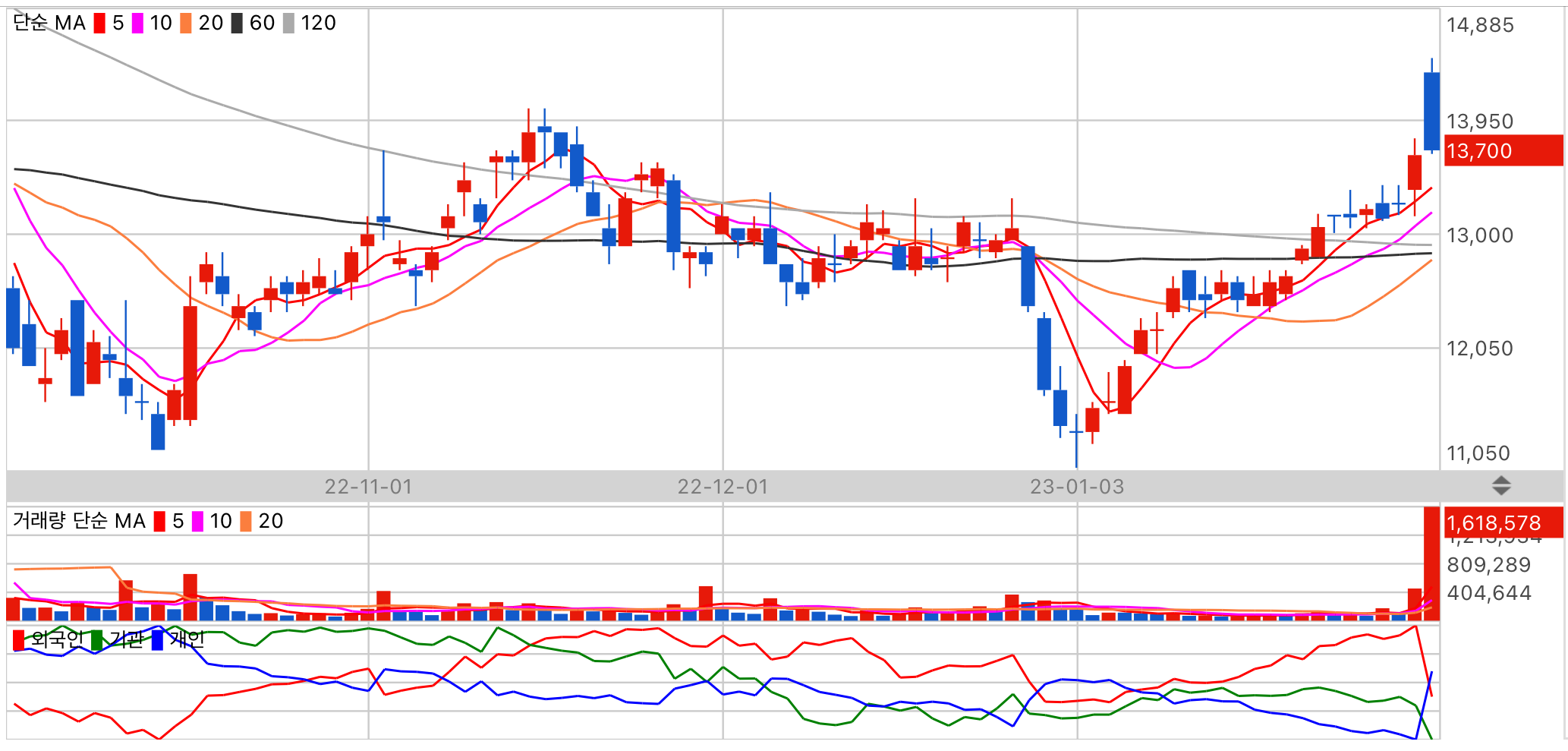Image resolution: width=1568 pixels, height=751 pixels.
Task: Click the '단순 MA' price legend label
Action: 49,24
